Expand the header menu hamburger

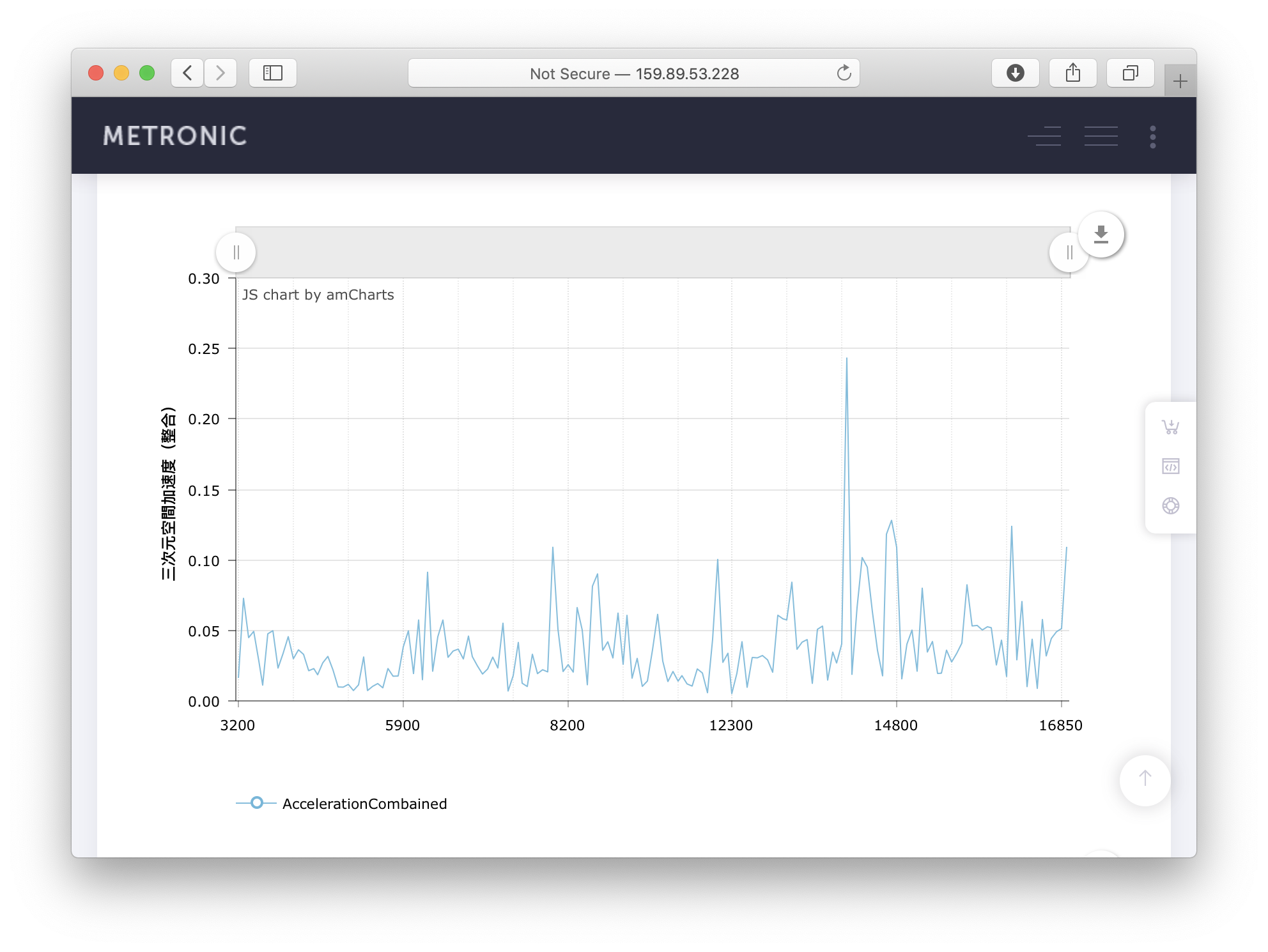pyautogui.click(x=1101, y=136)
